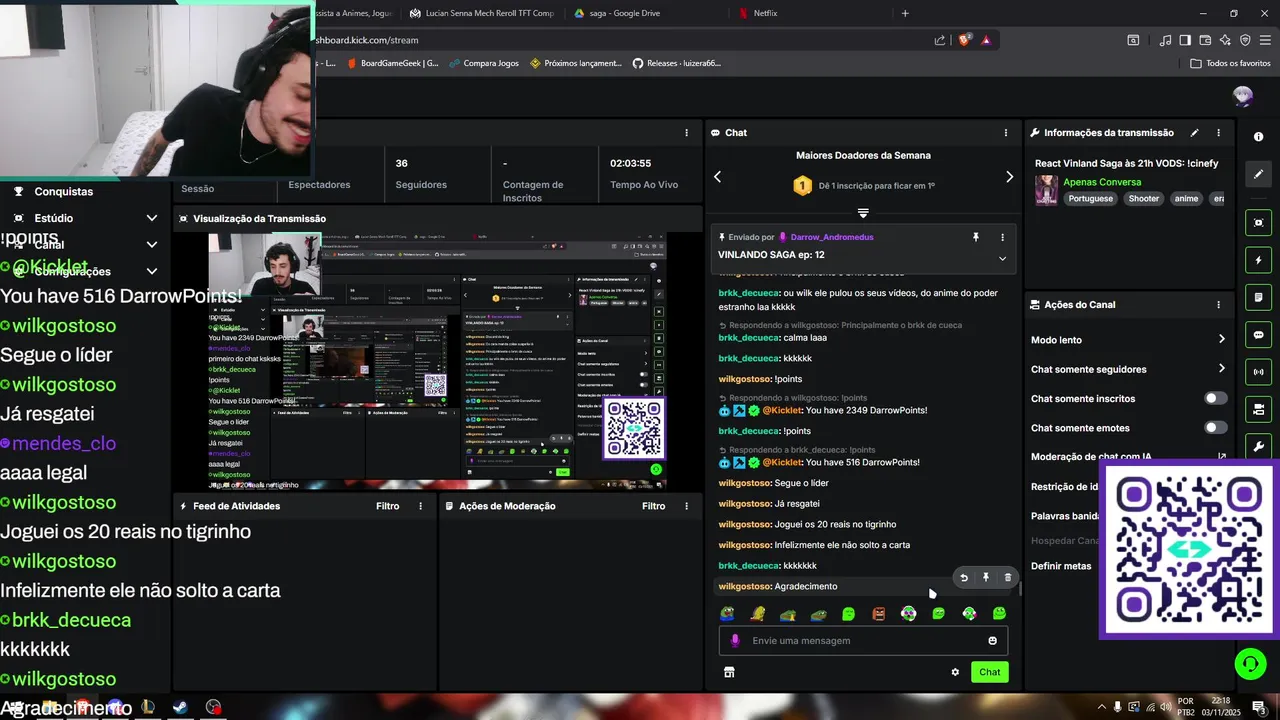Go to previous top donors slide

point(717,176)
